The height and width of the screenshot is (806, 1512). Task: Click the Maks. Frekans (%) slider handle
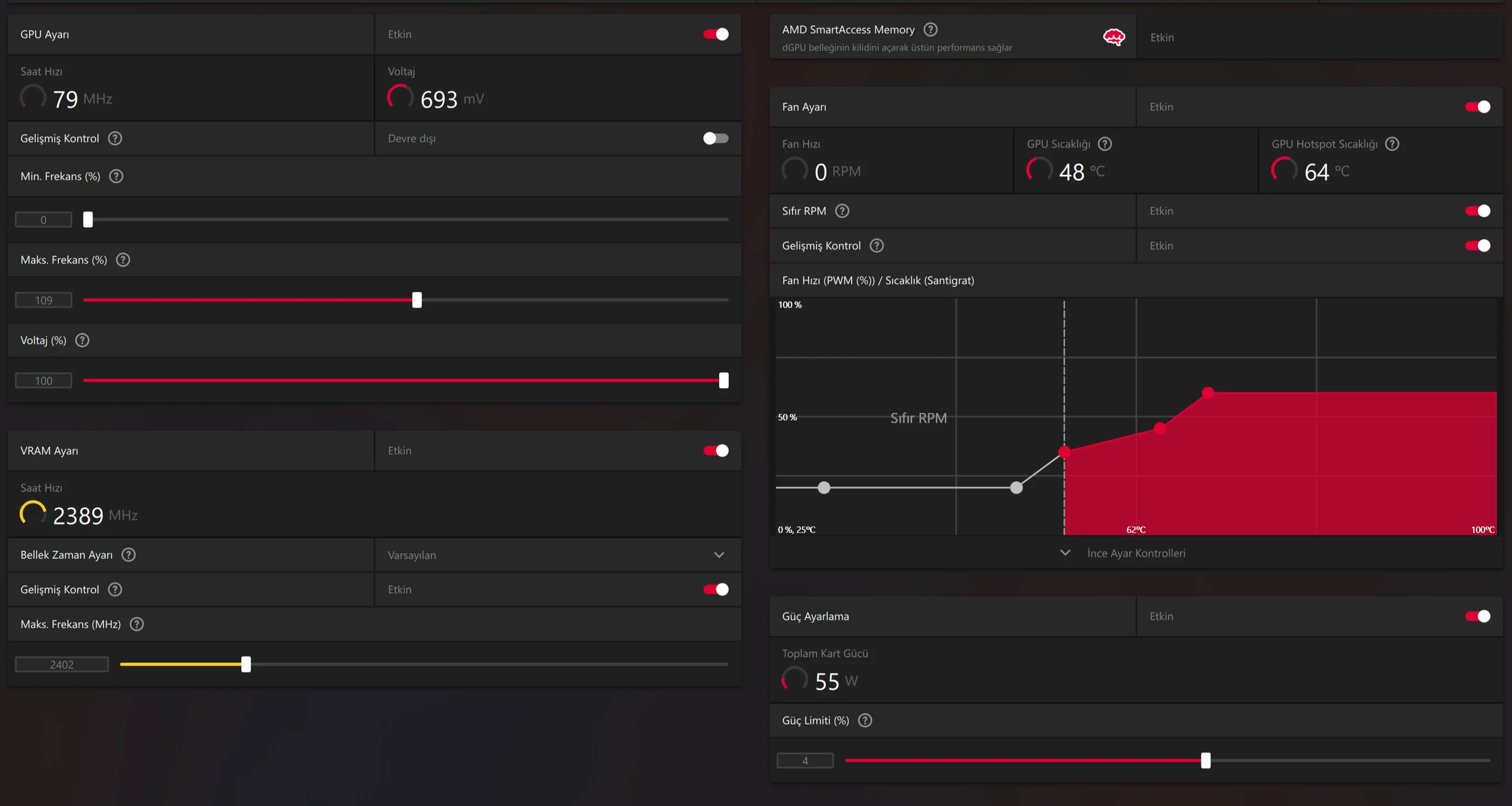coord(417,300)
